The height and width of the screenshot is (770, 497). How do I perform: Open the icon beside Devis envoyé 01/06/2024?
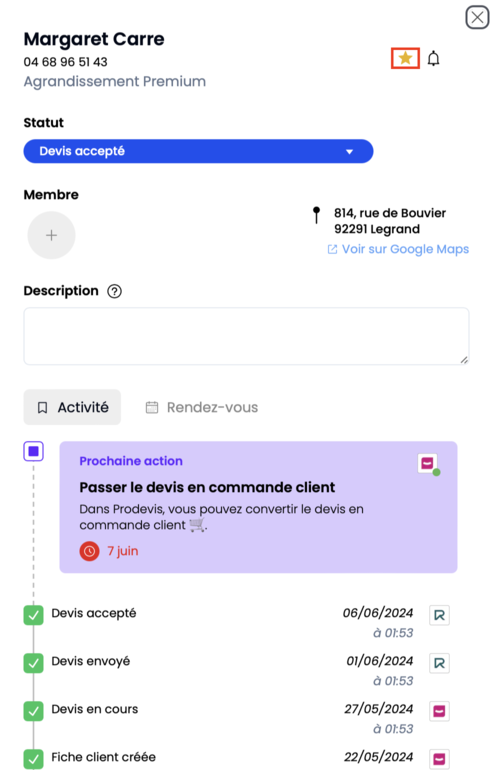(440, 663)
